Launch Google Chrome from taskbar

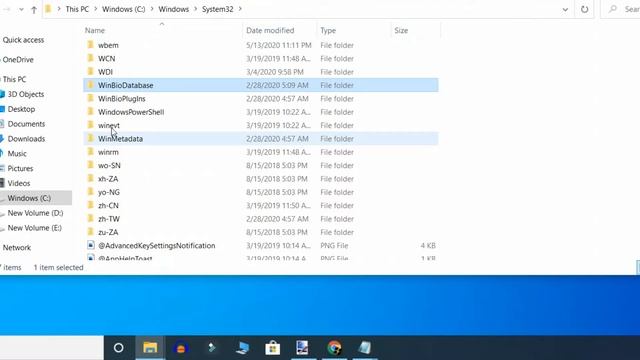click(334, 348)
